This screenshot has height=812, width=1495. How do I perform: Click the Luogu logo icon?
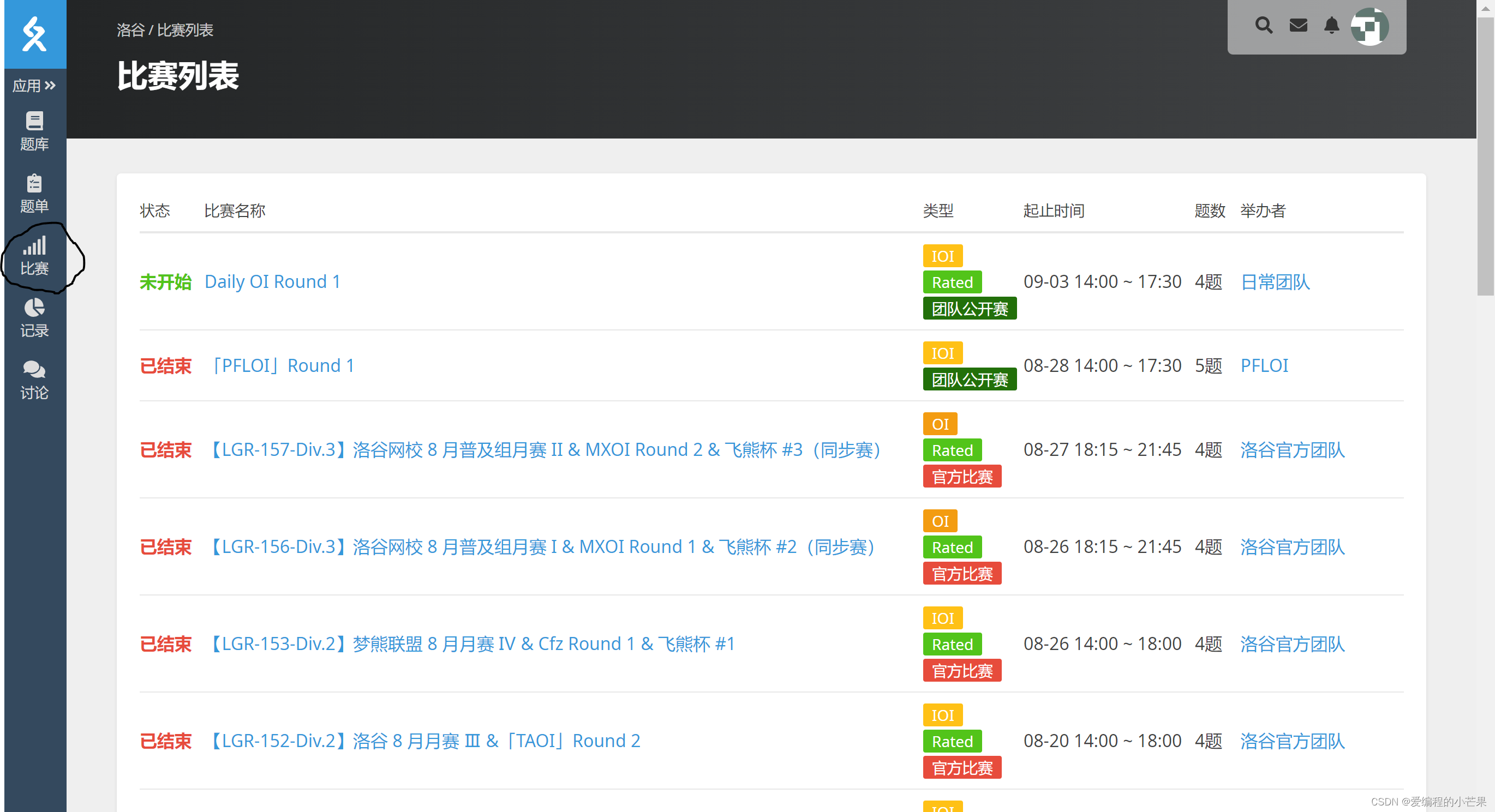(35, 34)
